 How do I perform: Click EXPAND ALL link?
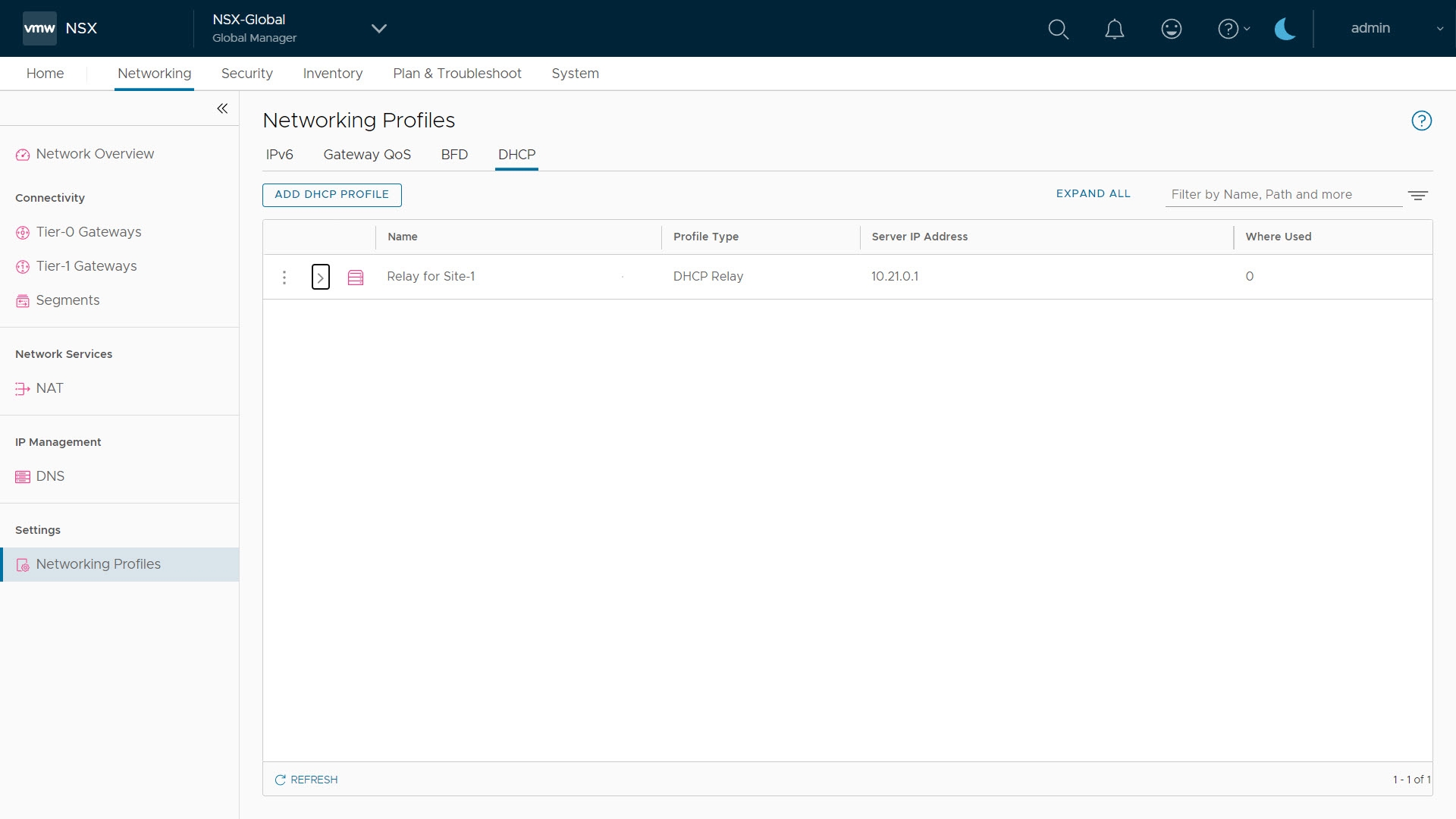(x=1093, y=194)
